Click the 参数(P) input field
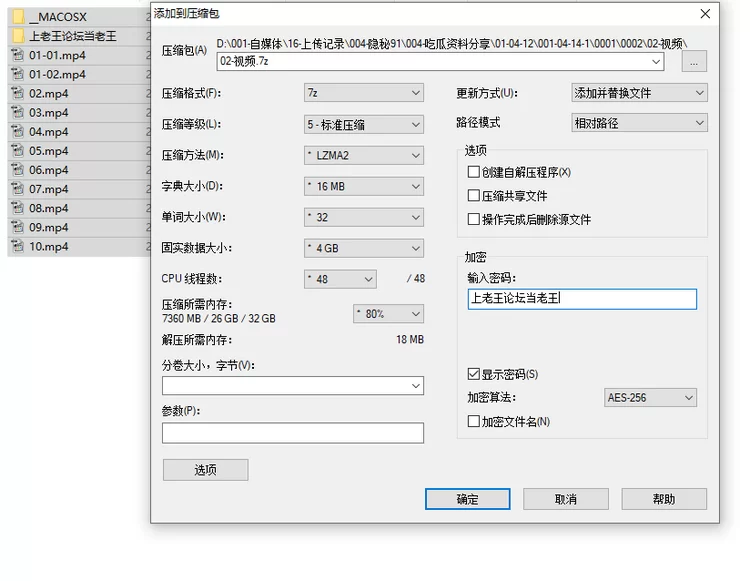750x581 pixels. click(293, 433)
